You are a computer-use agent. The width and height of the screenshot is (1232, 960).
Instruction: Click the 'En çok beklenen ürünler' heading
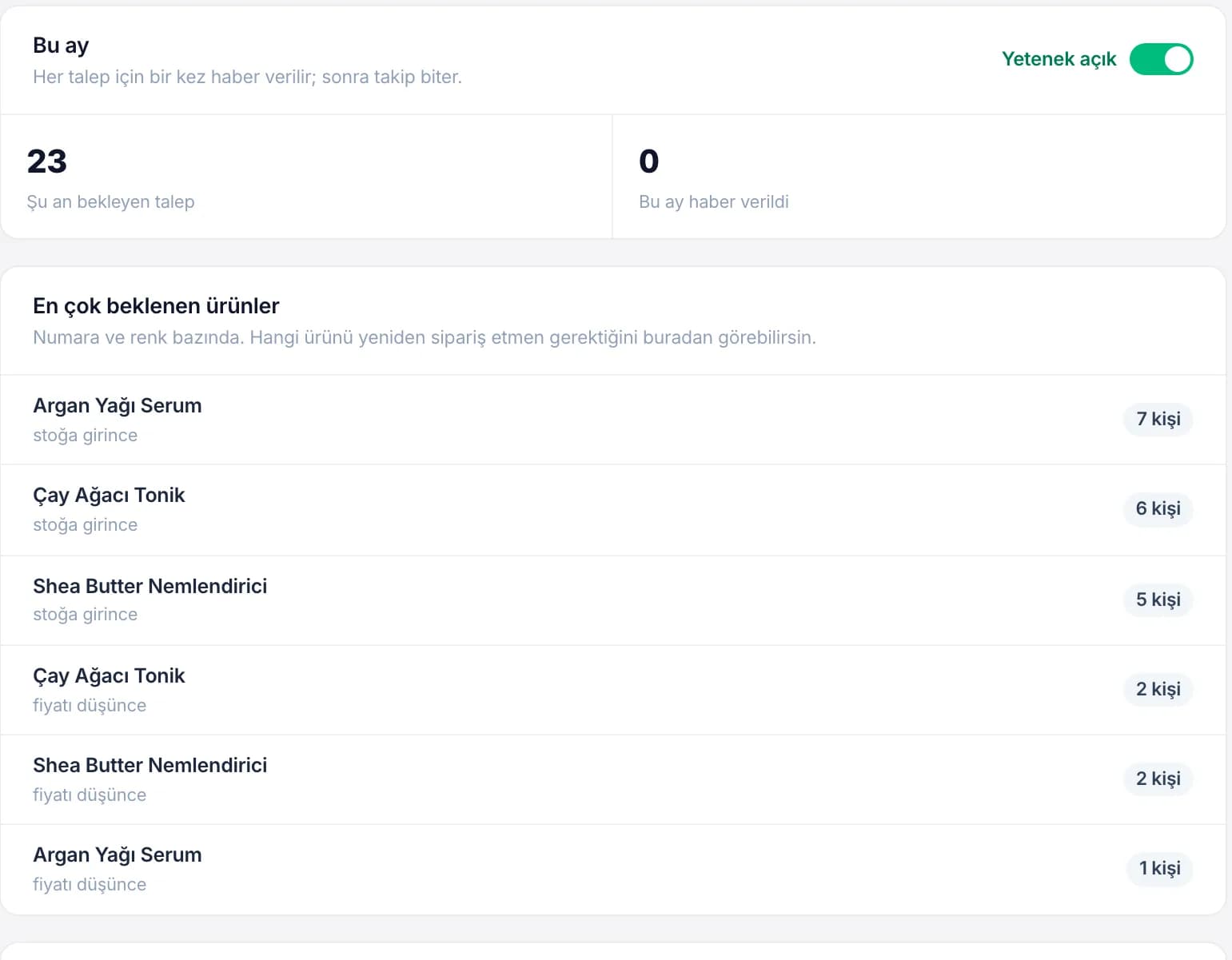tap(156, 305)
